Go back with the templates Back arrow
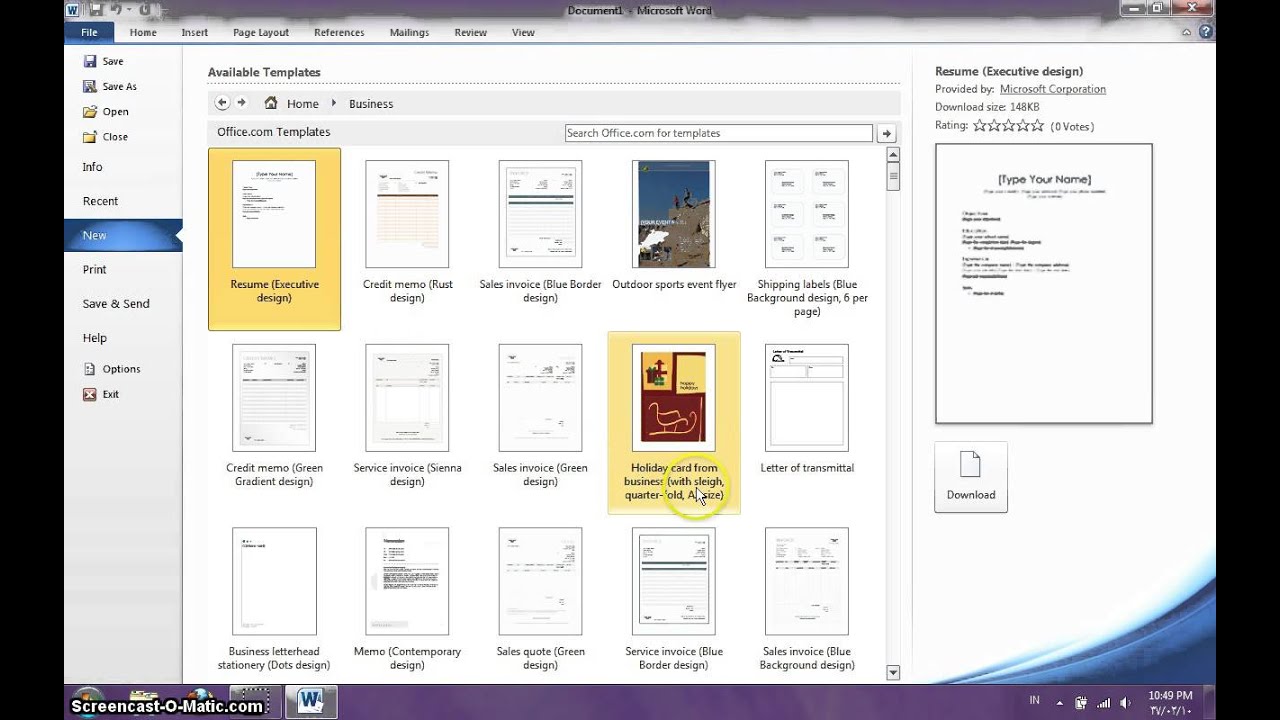This screenshot has width=1280, height=720. coord(222,103)
